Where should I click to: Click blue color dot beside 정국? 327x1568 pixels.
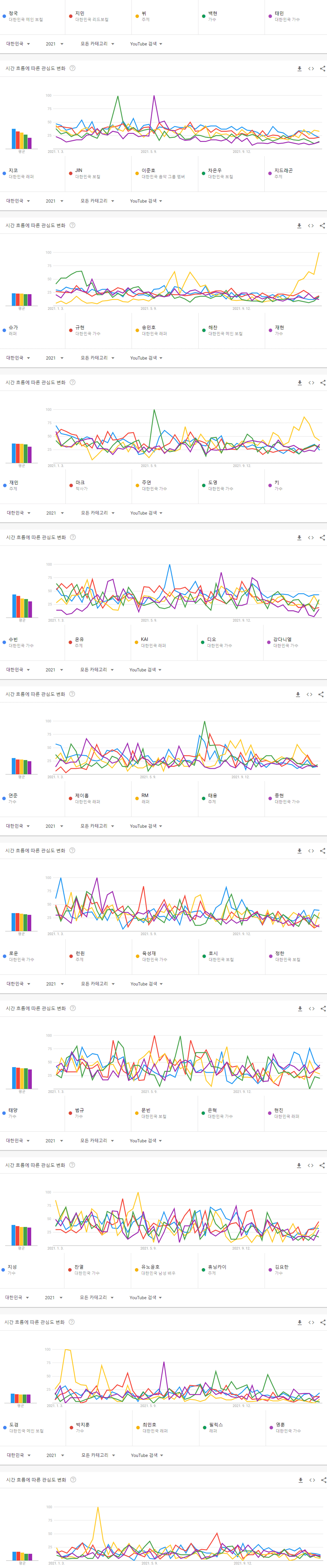(x=4, y=17)
